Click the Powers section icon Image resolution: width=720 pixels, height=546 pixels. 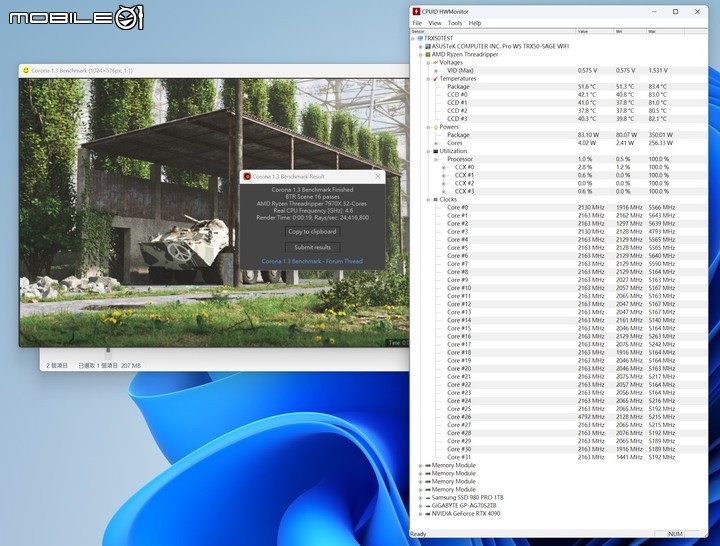click(435, 127)
